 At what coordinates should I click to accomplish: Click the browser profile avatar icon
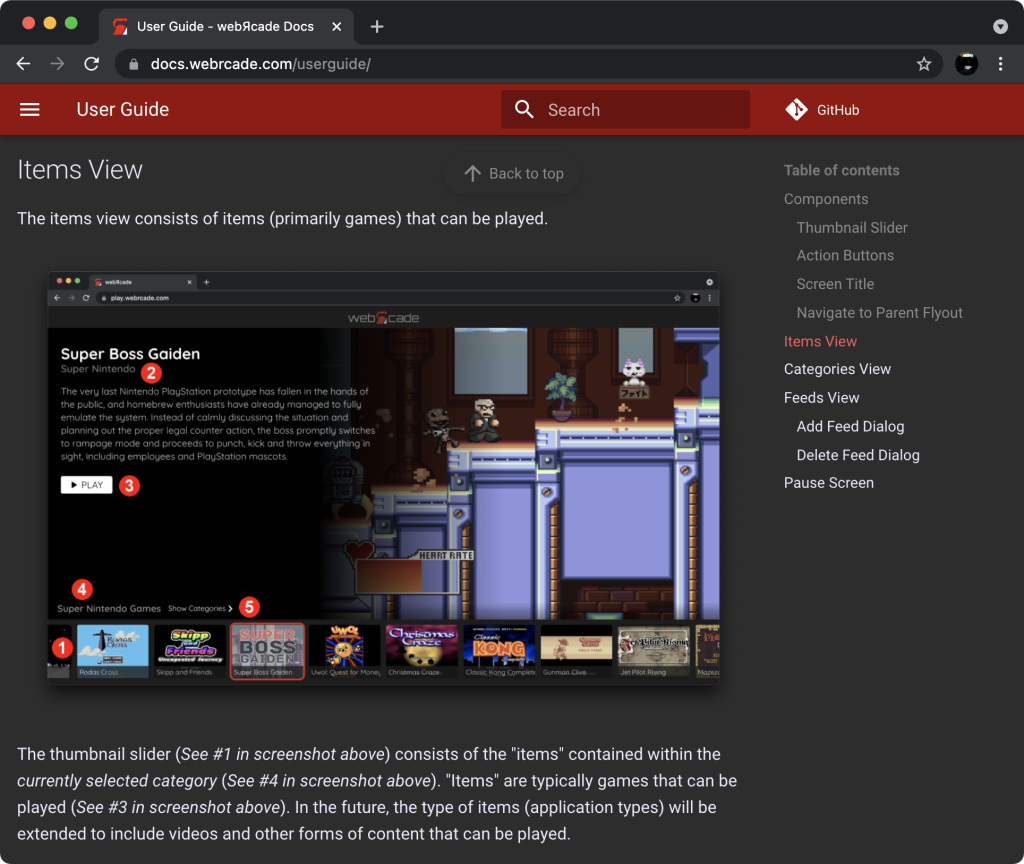tap(966, 64)
